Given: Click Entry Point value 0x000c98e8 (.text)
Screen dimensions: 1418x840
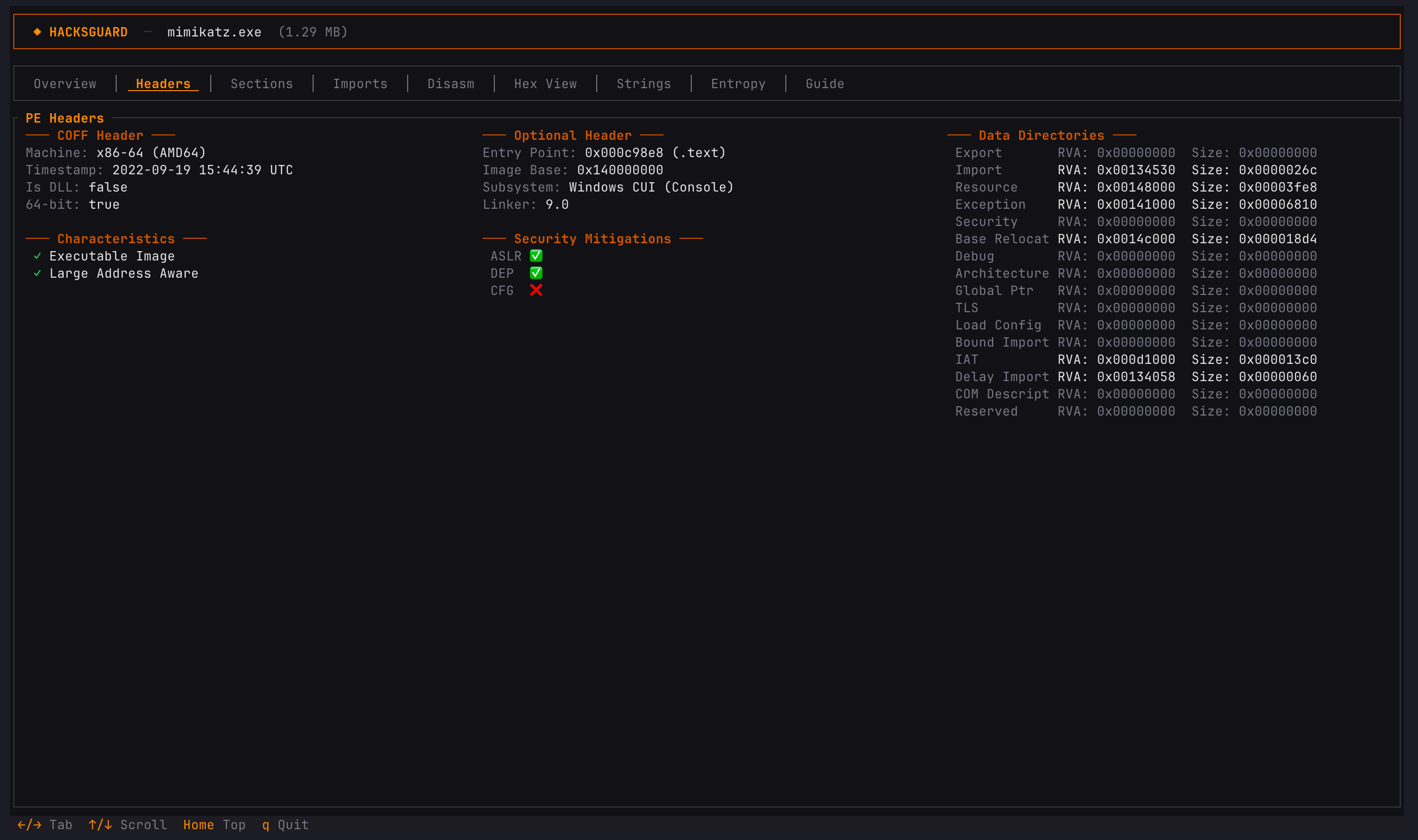Looking at the screenshot, I should pos(655,153).
